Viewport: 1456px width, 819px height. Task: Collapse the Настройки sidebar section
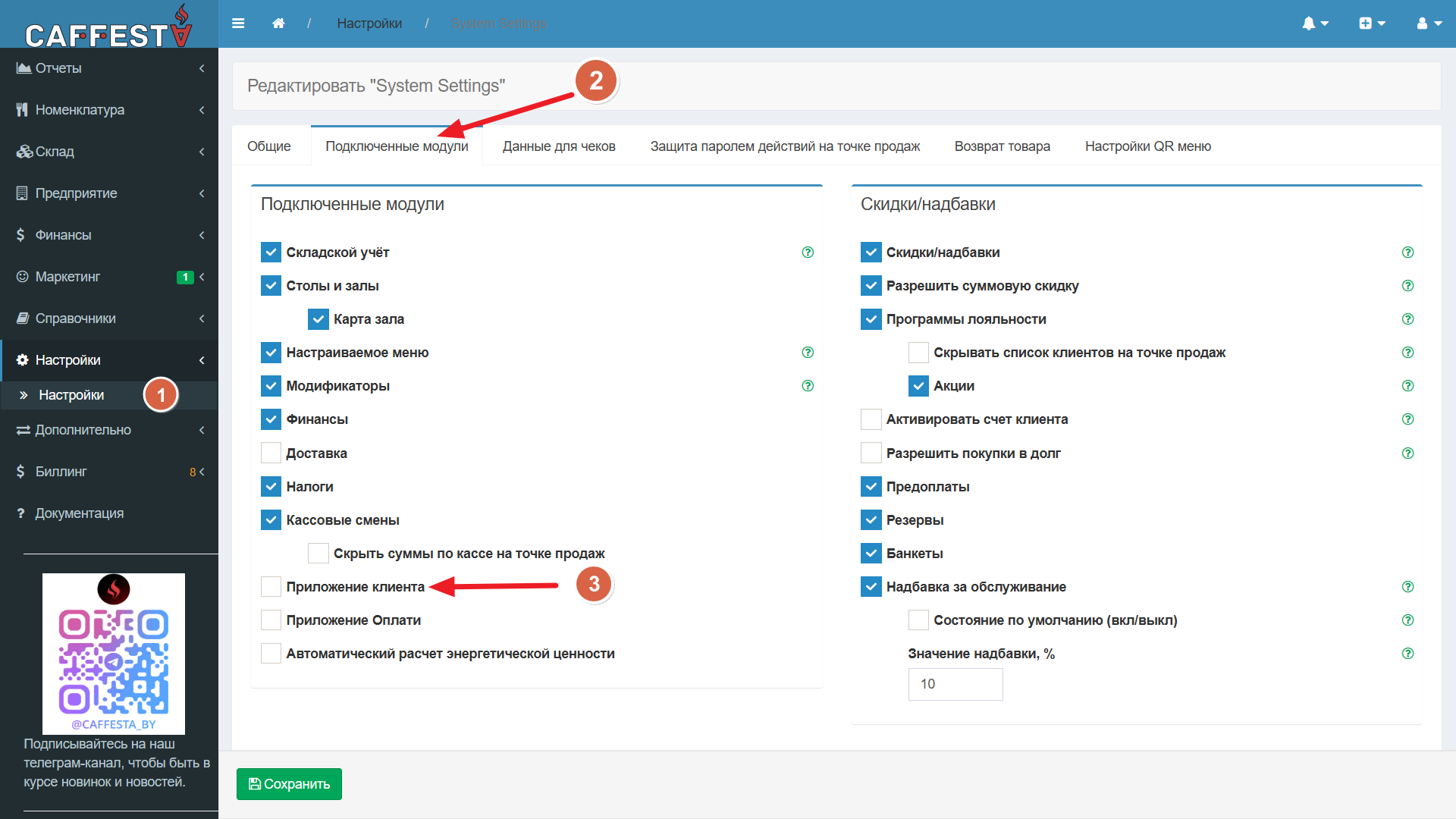click(109, 360)
